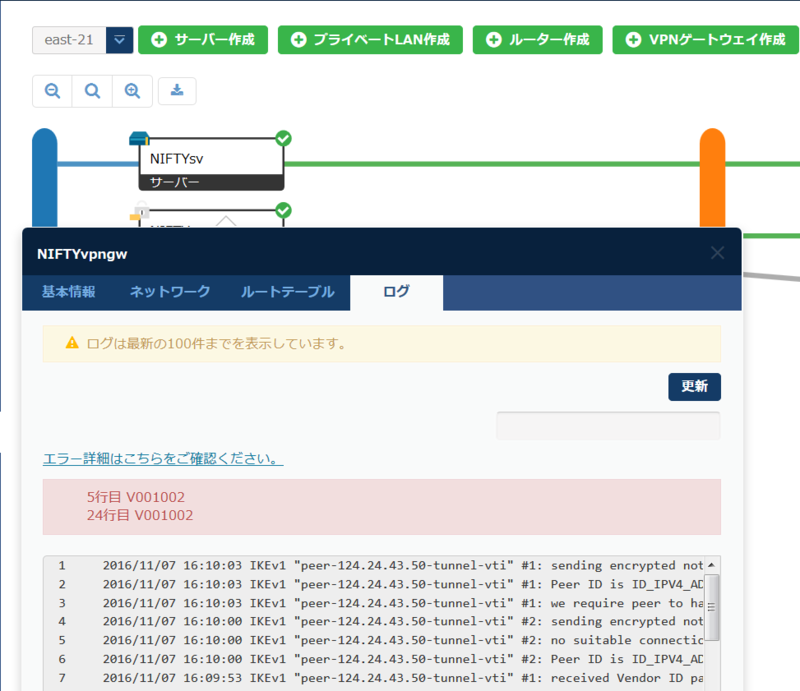800x691 pixels.
Task: Click green checkmark status on NIFTYsv
Action: click(283, 138)
